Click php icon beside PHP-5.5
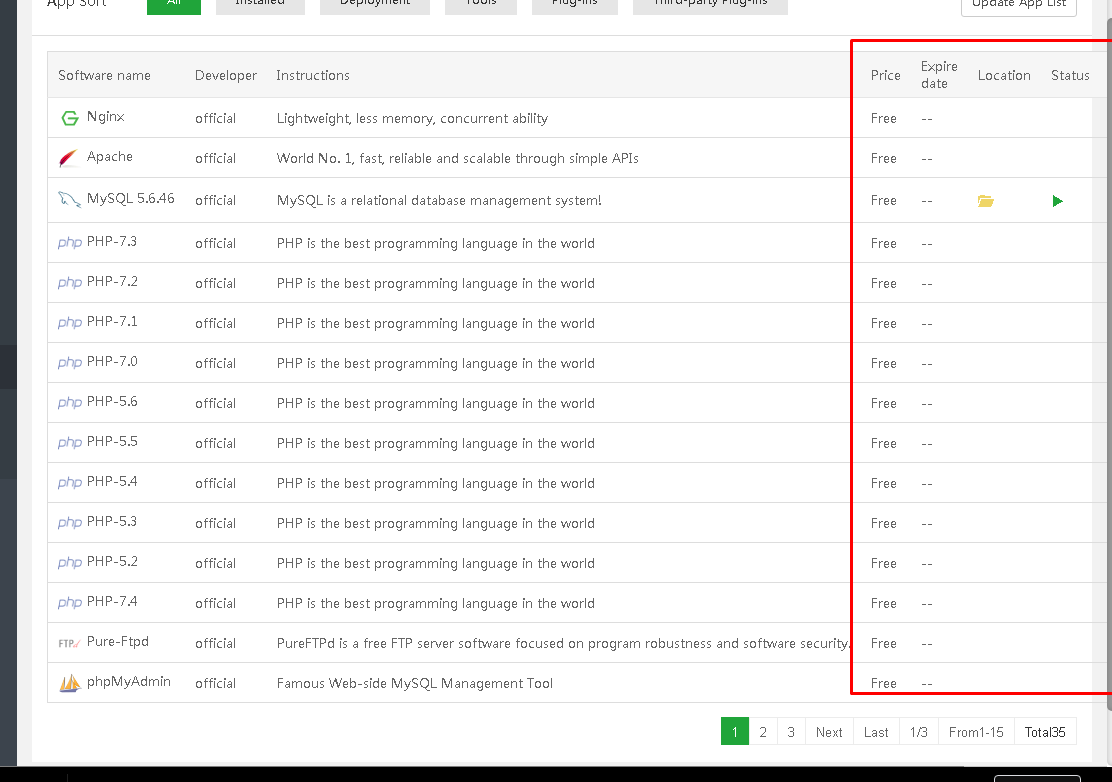Screen dimensions: 1112x782 tap(70, 442)
